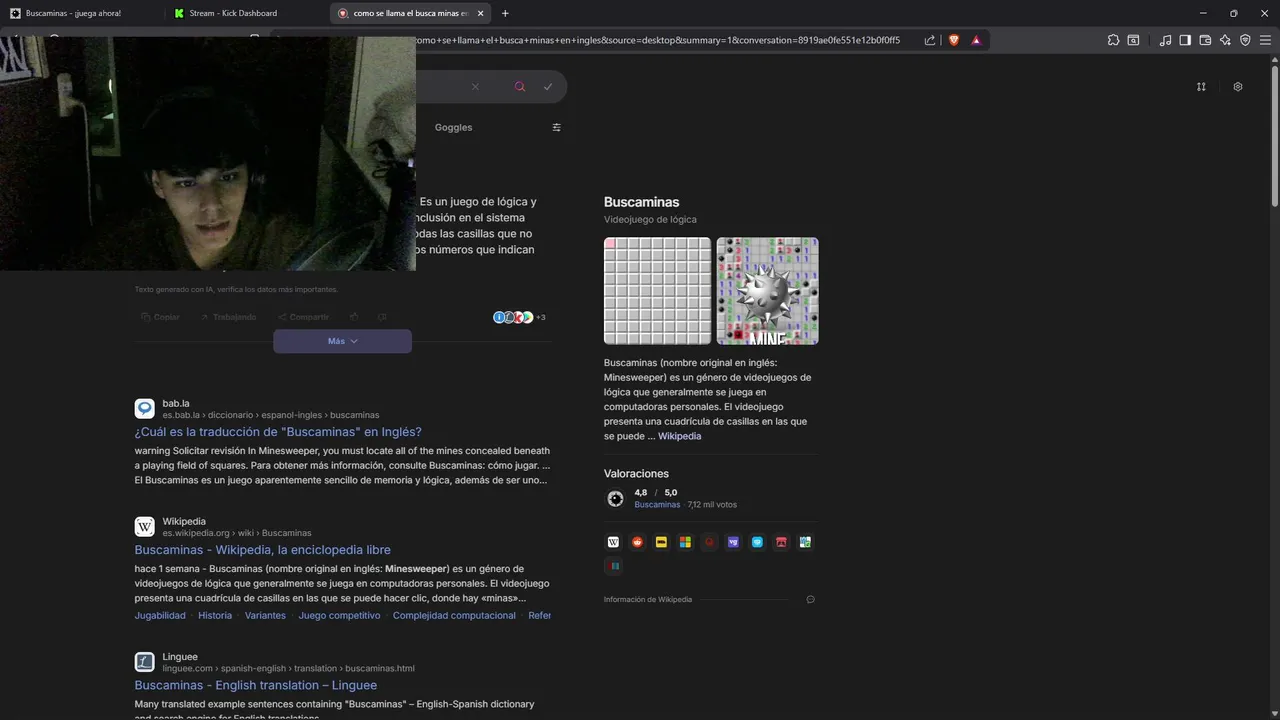Open Brave Shields lion icon

(x=954, y=40)
